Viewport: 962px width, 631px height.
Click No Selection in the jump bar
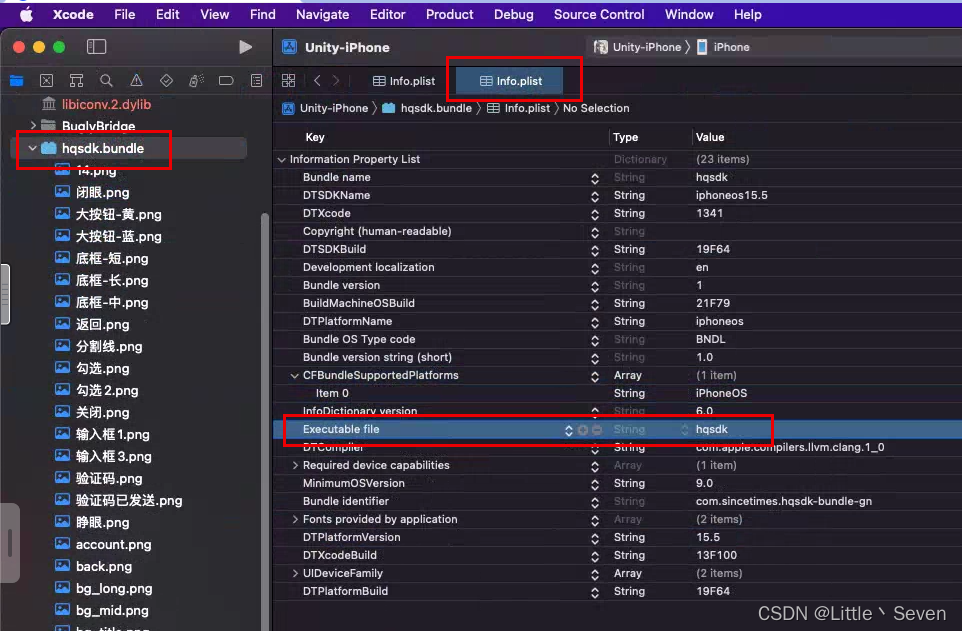[596, 109]
